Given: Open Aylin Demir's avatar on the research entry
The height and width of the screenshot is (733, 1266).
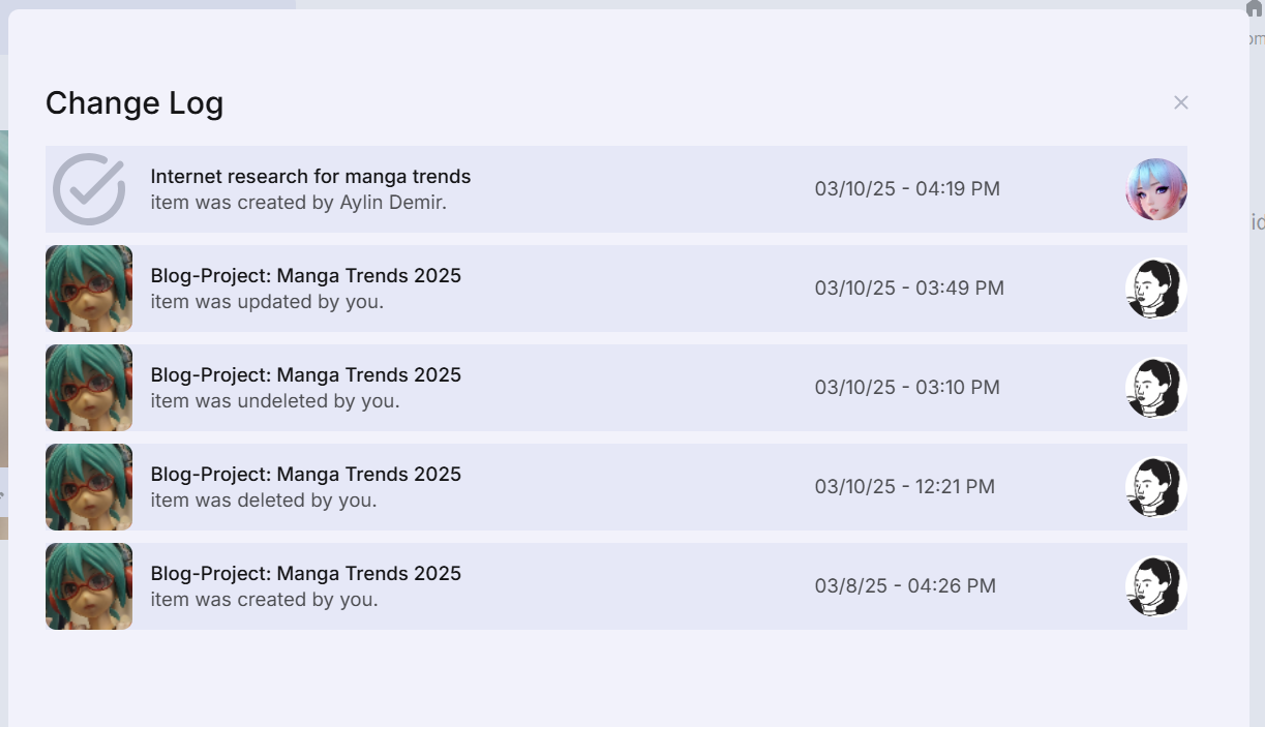Looking at the screenshot, I should click(1154, 188).
